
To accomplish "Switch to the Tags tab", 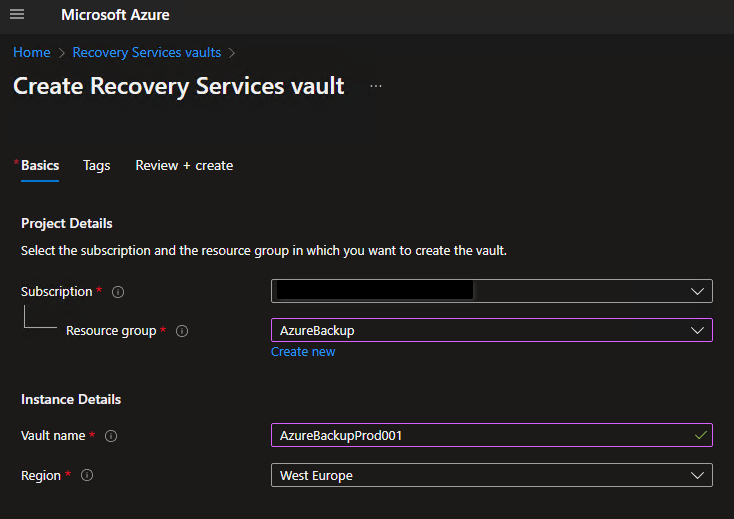I will click(96, 166).
